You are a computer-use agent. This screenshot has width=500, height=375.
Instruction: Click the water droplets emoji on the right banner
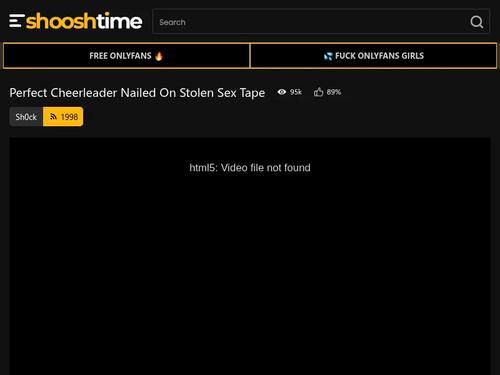(x=328, y=56)
